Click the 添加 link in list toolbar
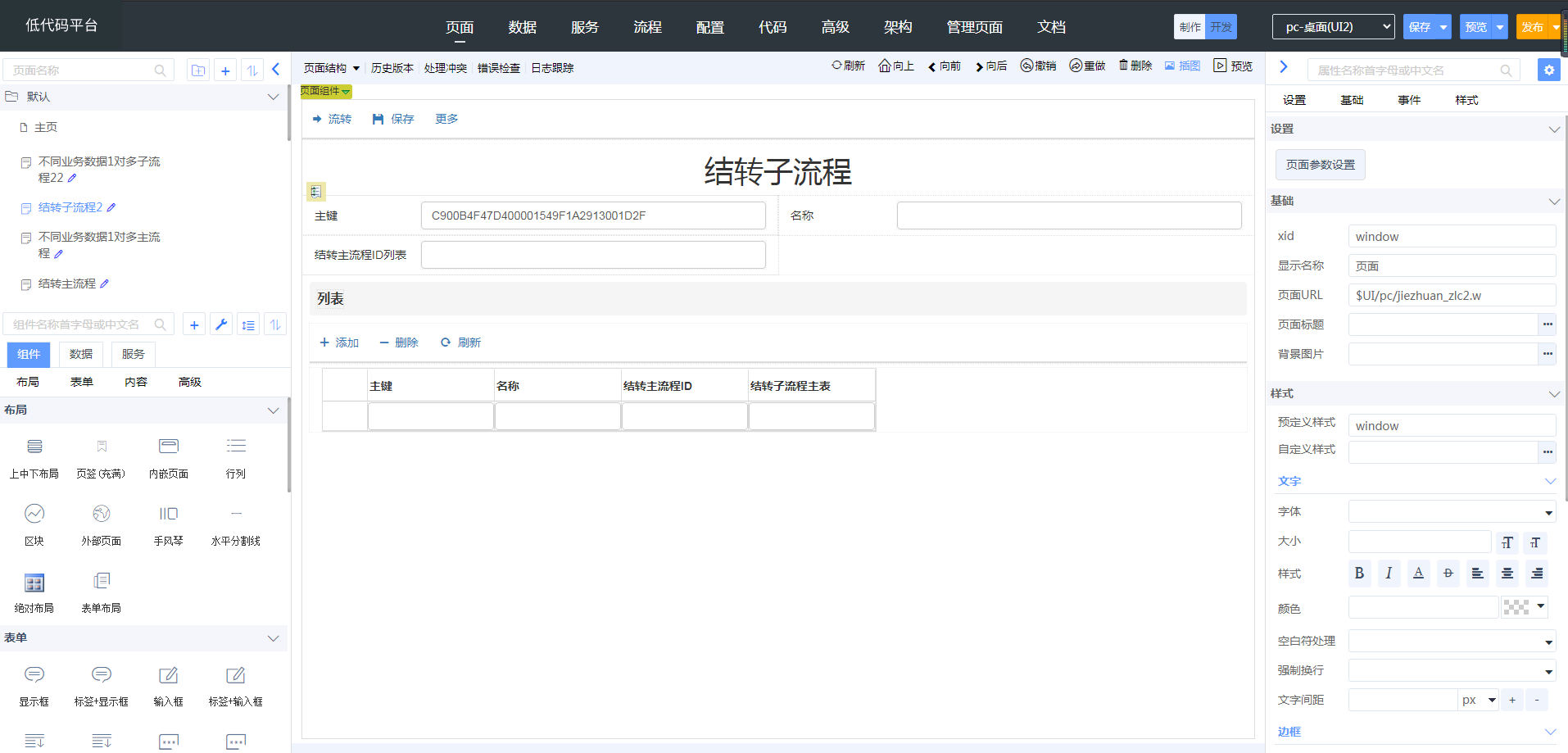The height and width of the screenshot is (753, 1568). (339, 342)
